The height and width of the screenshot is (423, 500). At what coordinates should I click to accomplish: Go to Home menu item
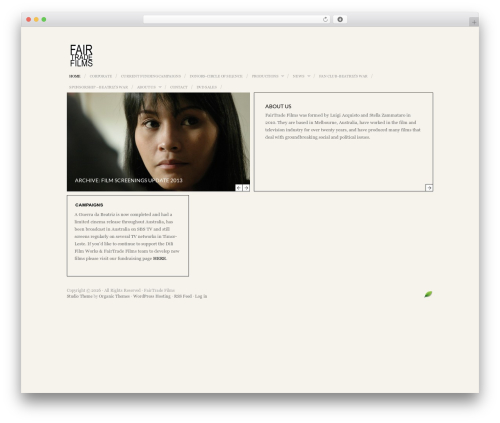pyautogui.click(x=74, y=76)
